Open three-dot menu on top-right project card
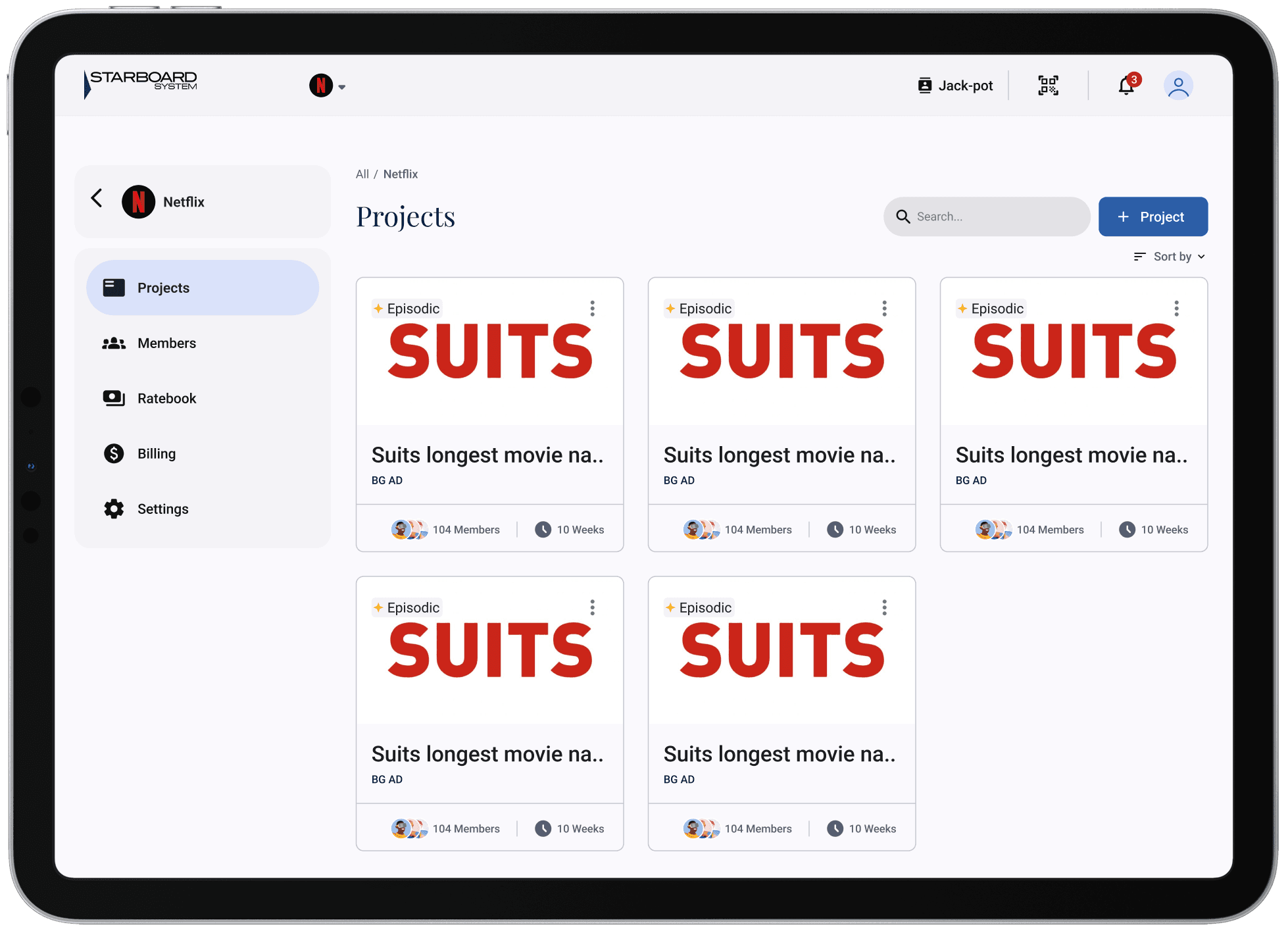 1176,309
